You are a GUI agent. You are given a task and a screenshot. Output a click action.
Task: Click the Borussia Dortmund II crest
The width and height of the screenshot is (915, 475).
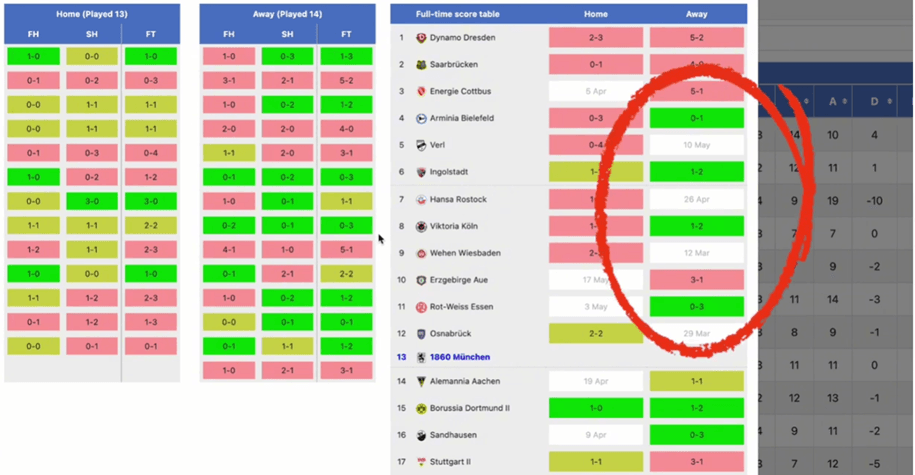point(421,408)
